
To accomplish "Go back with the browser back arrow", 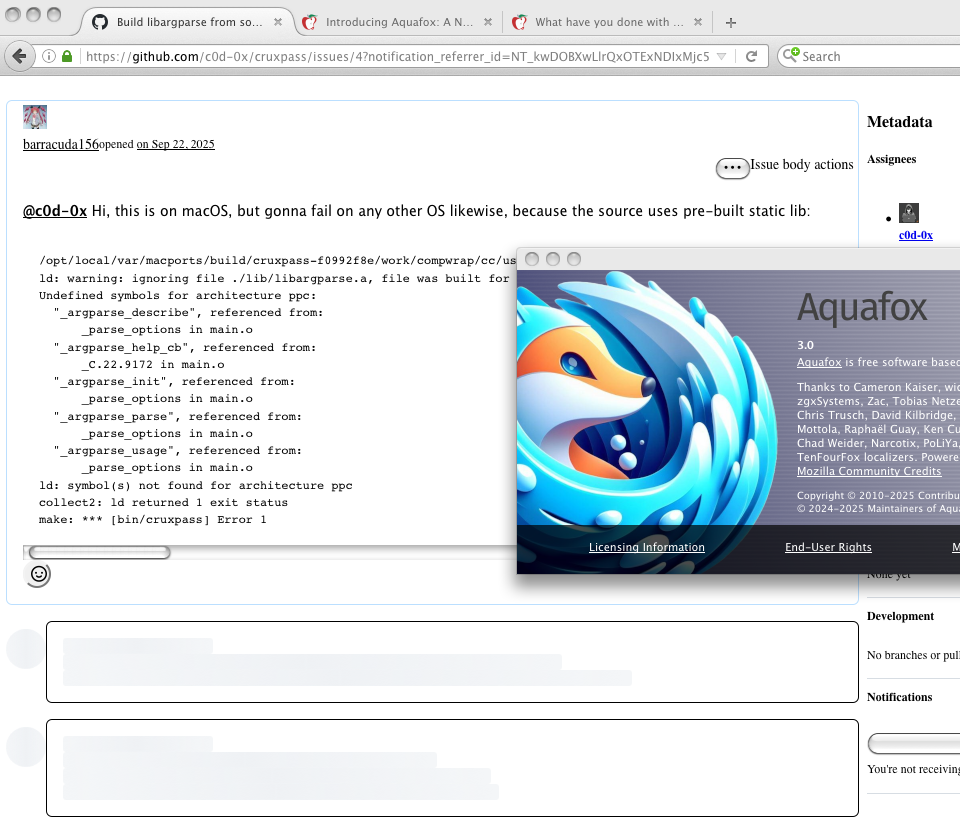I will point(19,56).
